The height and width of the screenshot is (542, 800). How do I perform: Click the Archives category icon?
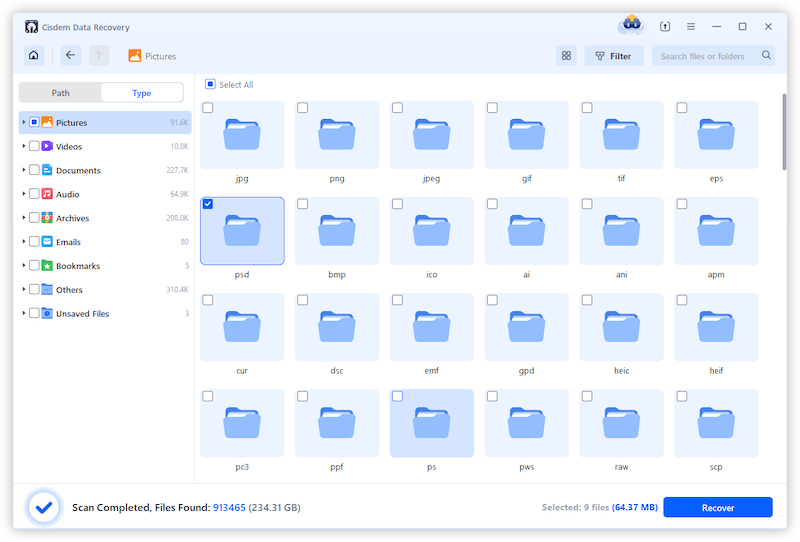coord(47,218)
